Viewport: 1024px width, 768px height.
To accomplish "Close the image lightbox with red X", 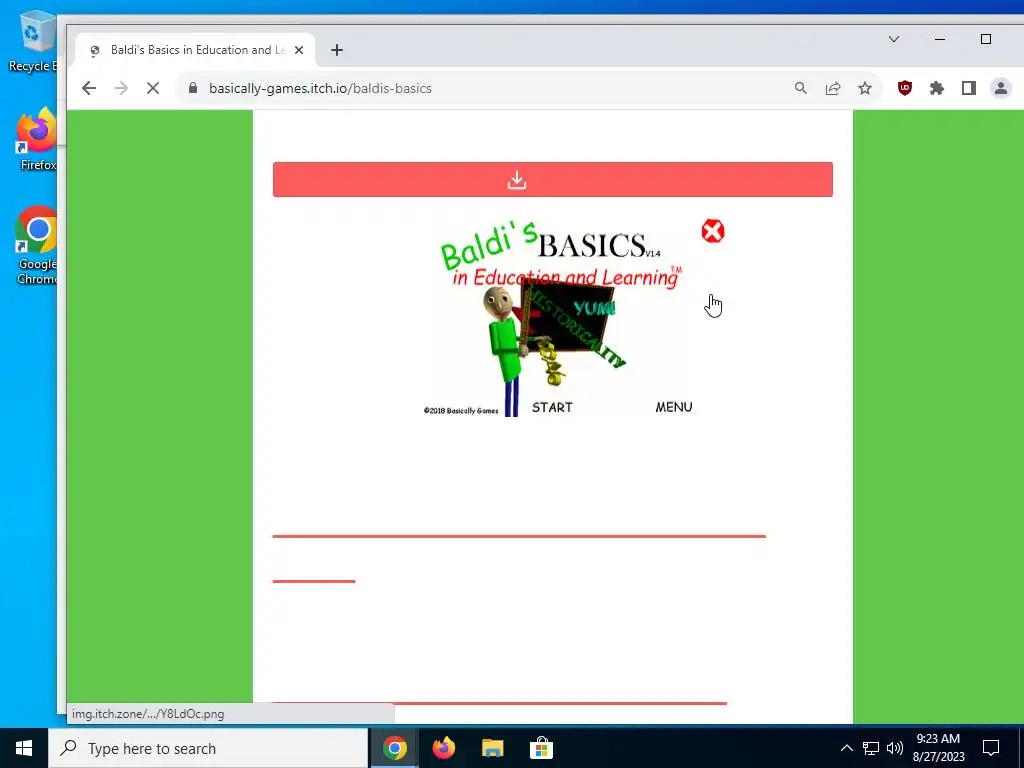I will 712,231.
